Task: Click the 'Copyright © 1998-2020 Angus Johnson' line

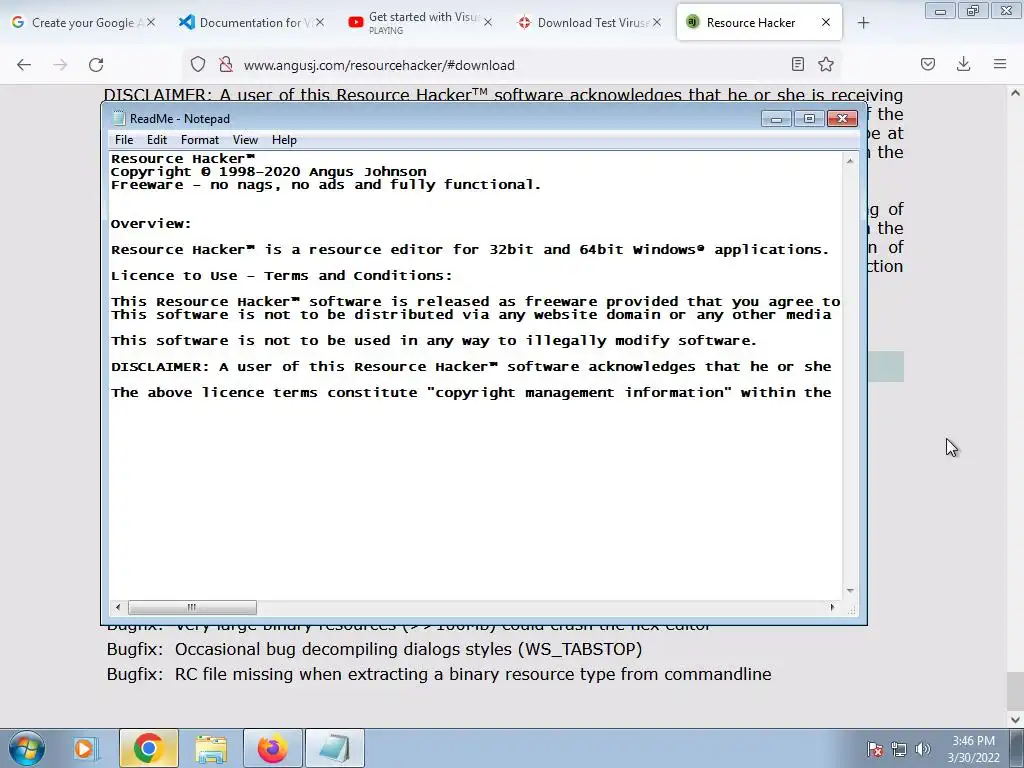Action: 268,172
